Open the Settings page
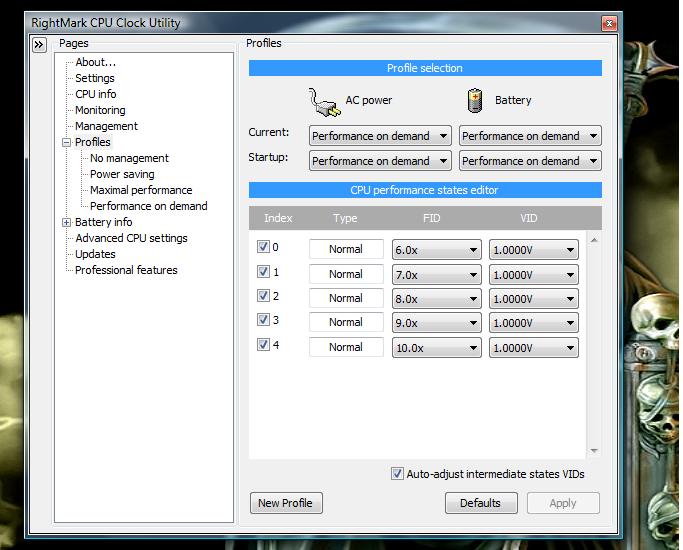Screen dimensions: 683x550 click(x=95, y=78)
